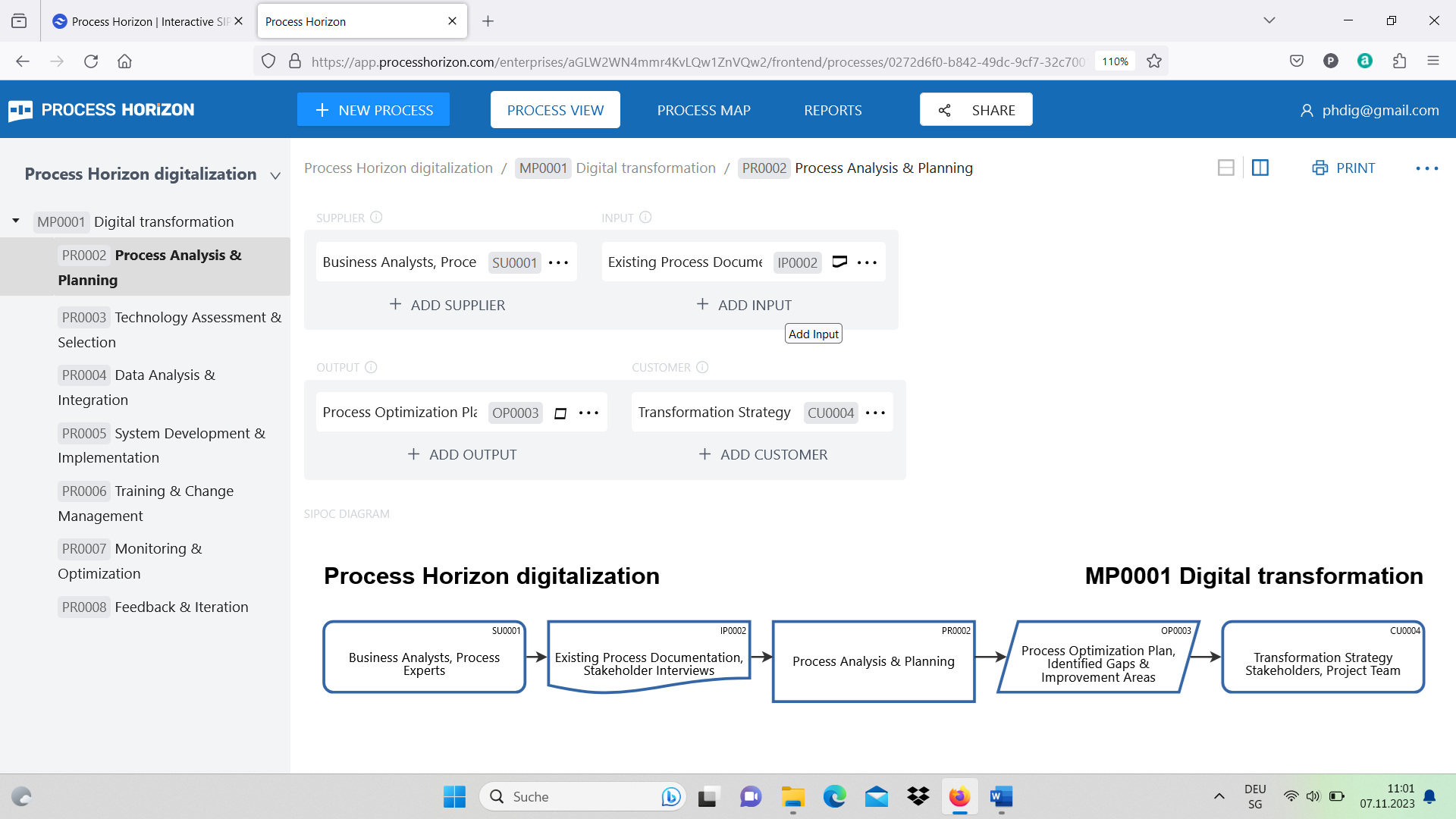This screenshot has width=1456, height=819.
Task: Click document shape icon for input IP0002
Action: pos(839,262)
